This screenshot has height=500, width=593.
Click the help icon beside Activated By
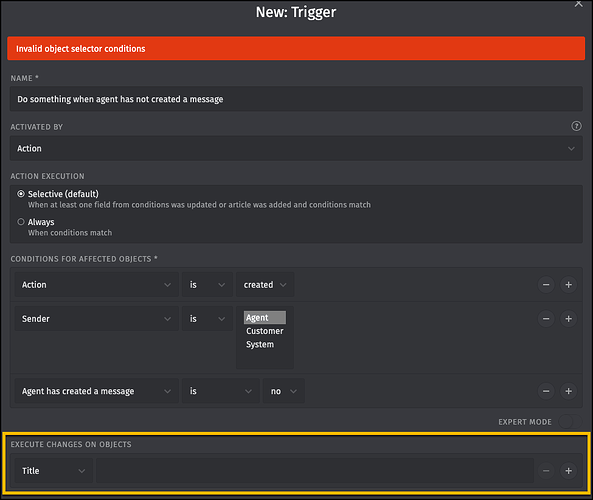pos(576,126)
